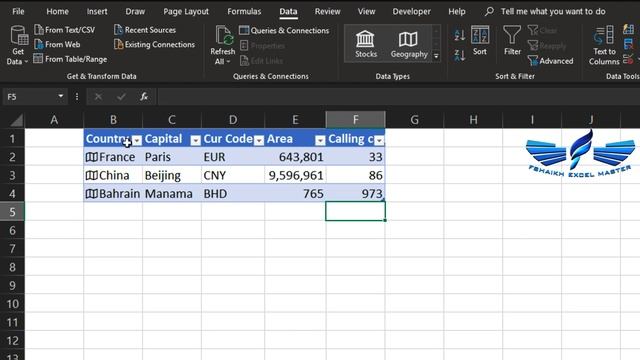Toggle the Filter funnel button
The height and width of the screenshot is (360, 640).
(x=512, y=41)
